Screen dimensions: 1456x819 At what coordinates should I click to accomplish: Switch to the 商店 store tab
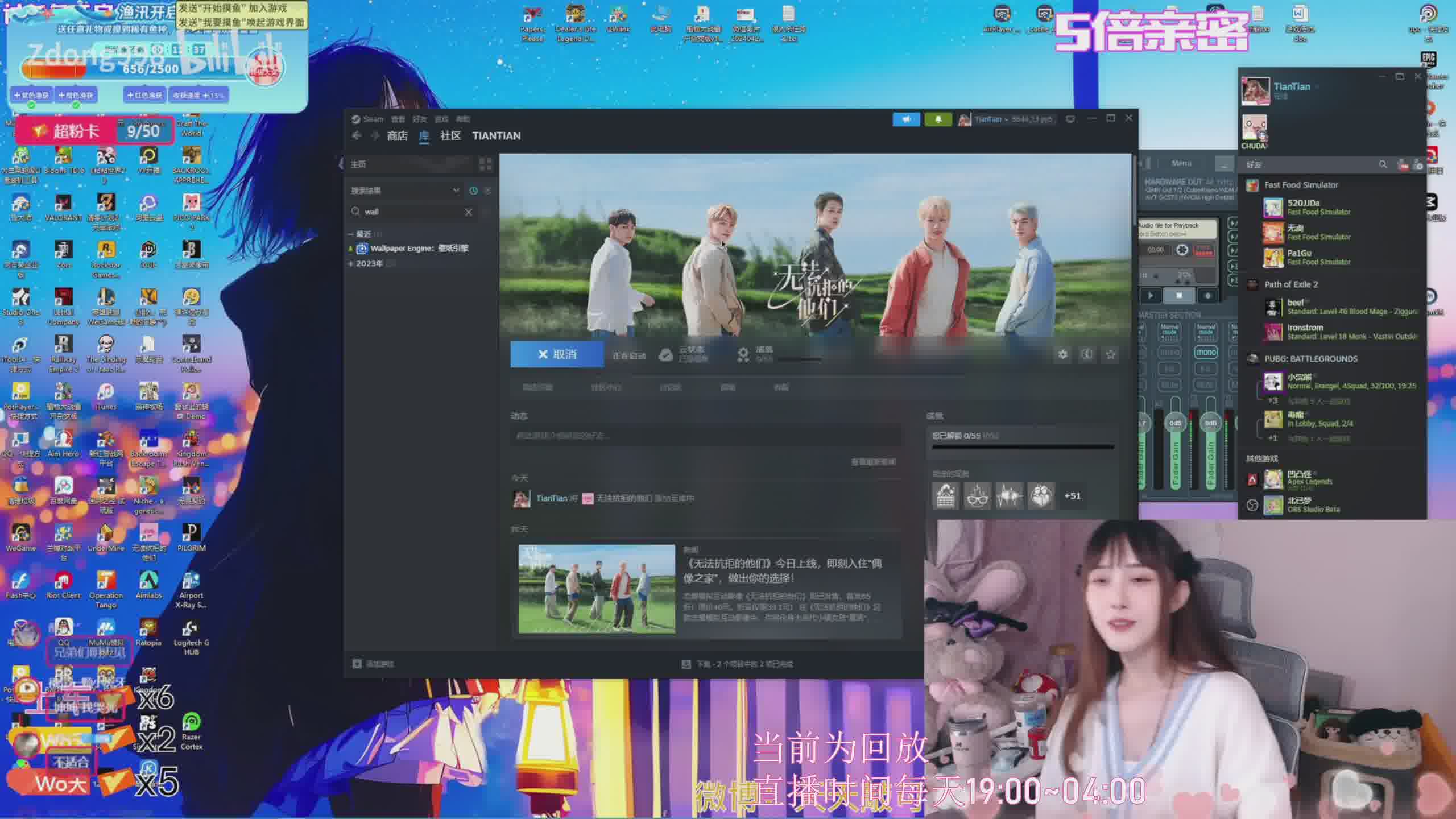point(397,135)
